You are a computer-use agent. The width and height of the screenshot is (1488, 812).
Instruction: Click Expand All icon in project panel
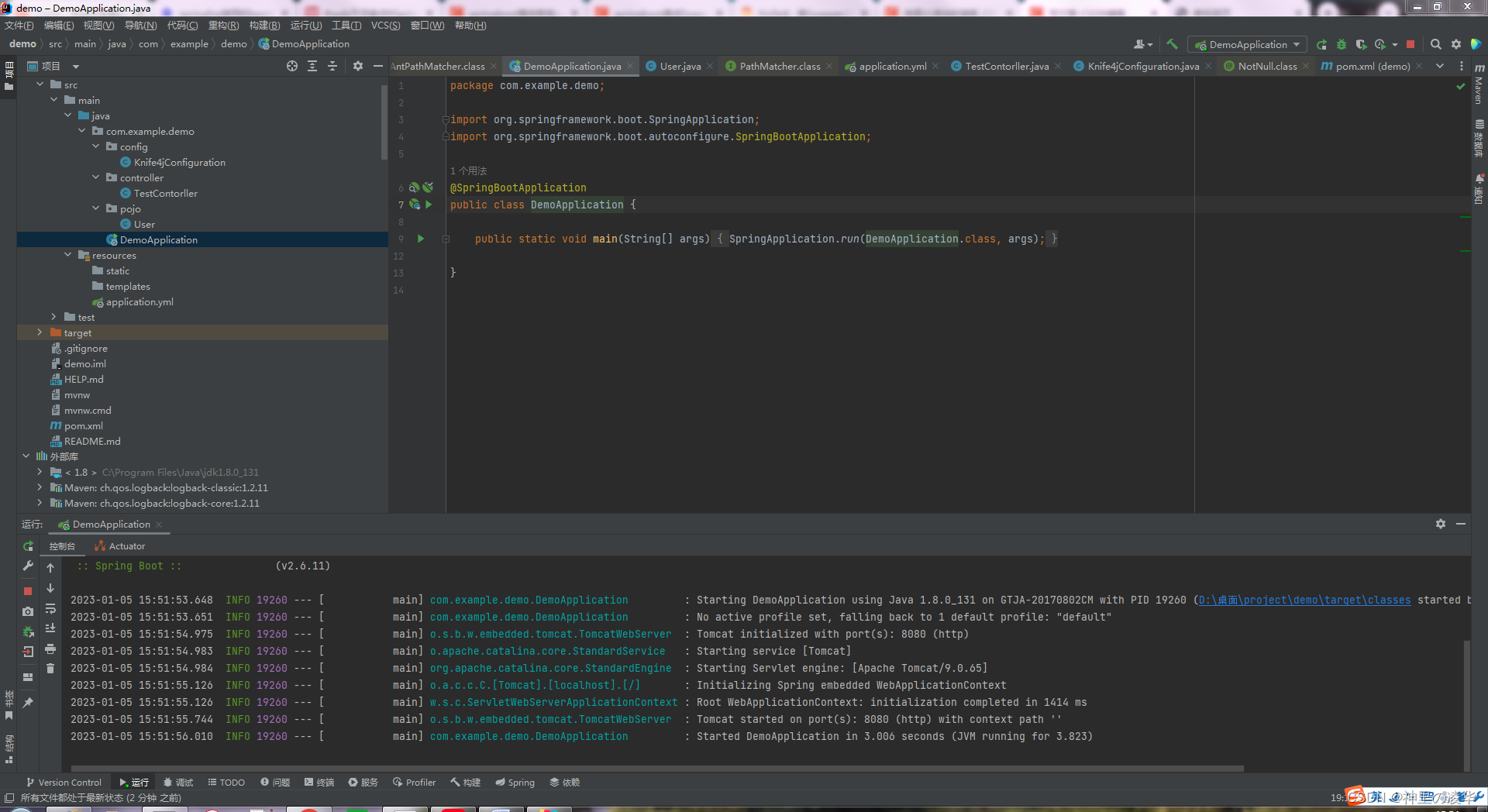312,66
